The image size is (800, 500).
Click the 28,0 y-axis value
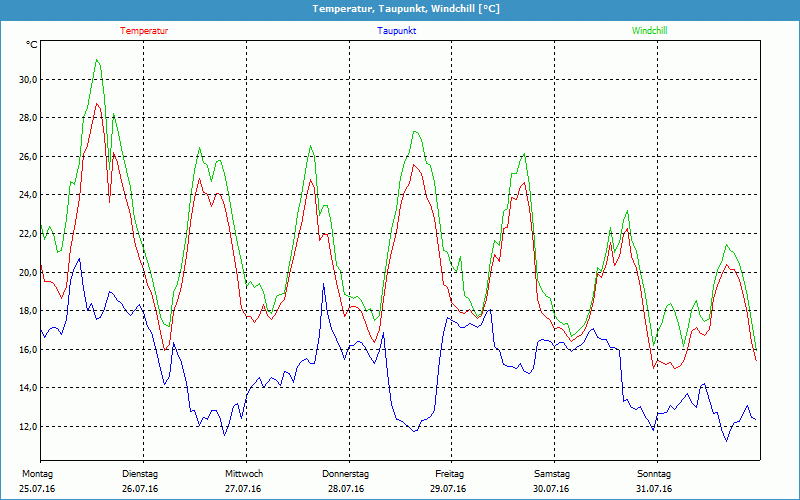(28, 118)
